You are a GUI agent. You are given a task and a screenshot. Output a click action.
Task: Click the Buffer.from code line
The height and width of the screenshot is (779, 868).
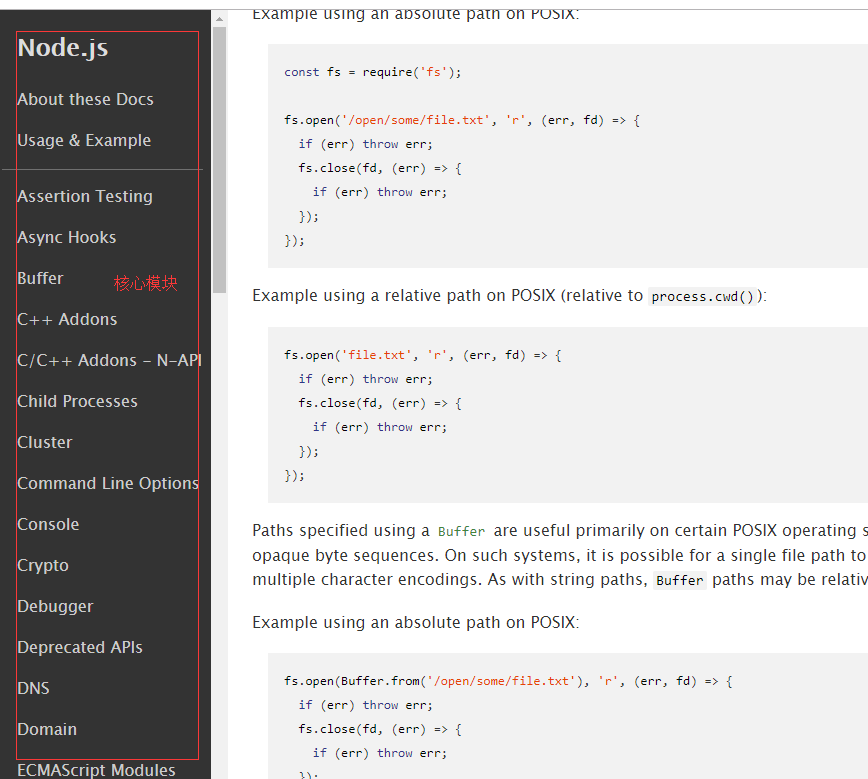click(508, 681)
